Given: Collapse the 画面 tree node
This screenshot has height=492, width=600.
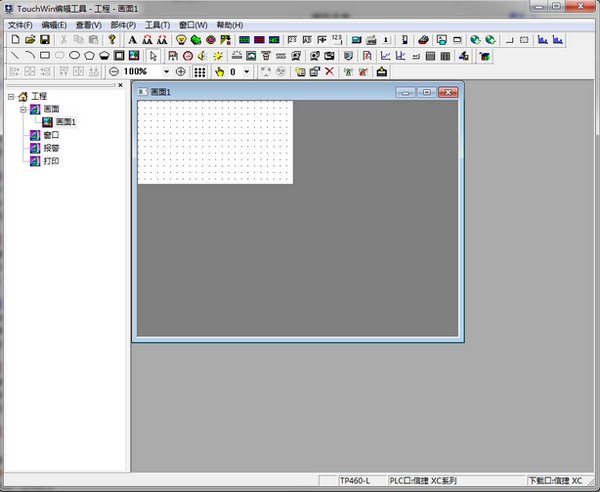Looking at the screenshot, I should pyautogui.click(x=22, y=109).
